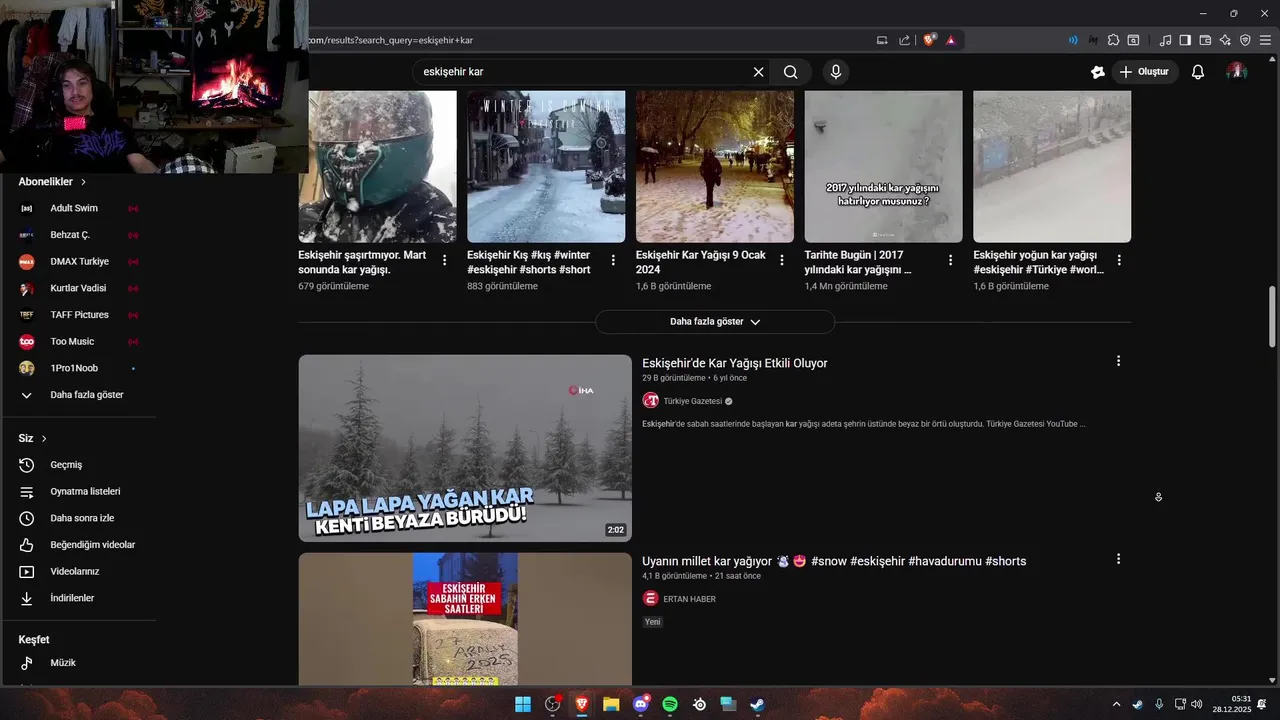Click the magnifier search button

(x=791, y=72)
